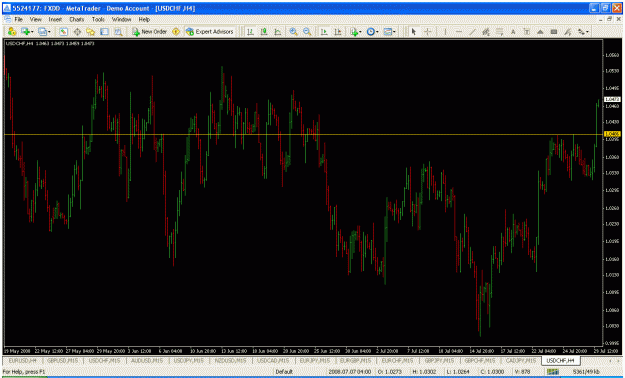The image size is (625, 378).
Task: Toggle the Auto Scroll chart icon
Action: 324,32
